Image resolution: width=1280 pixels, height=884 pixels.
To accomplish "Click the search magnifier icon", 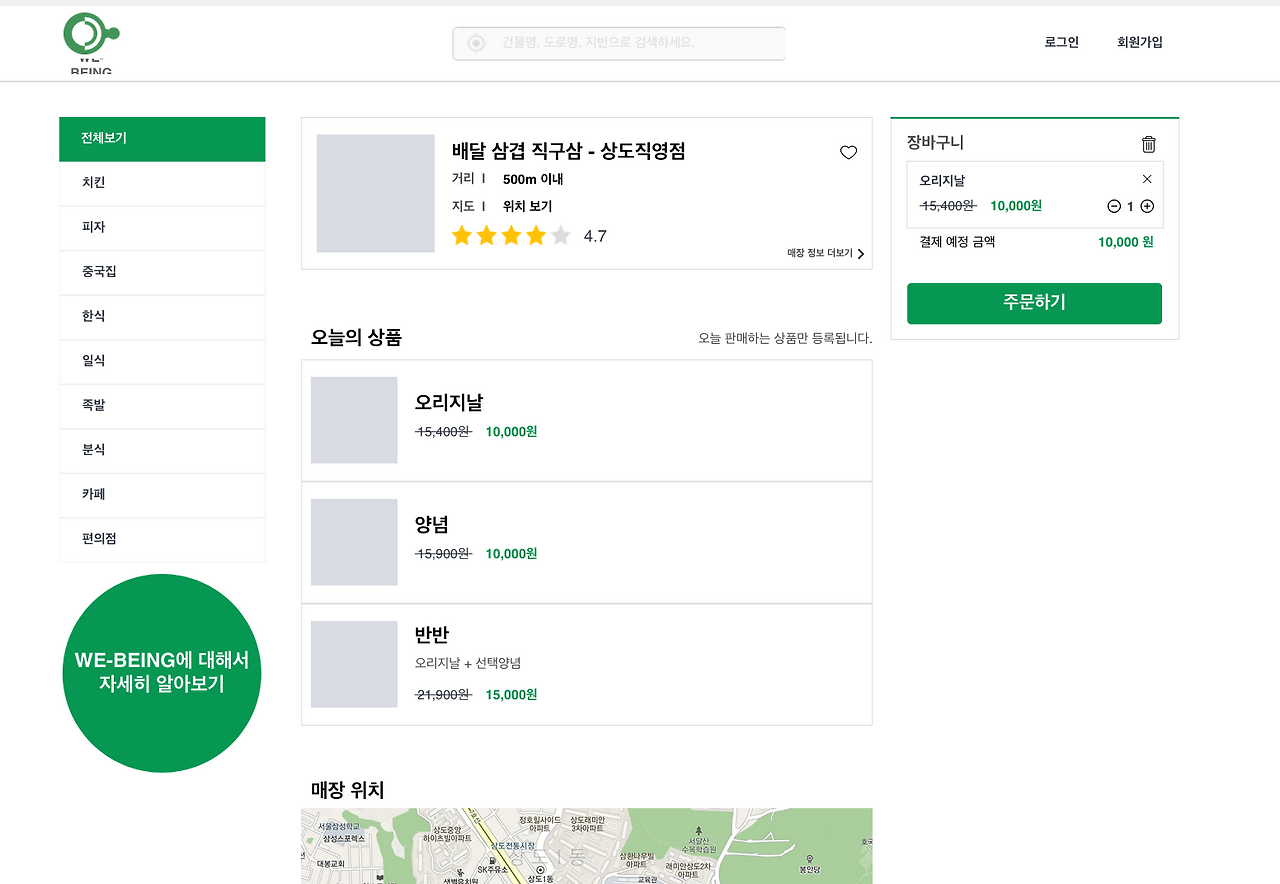I will (473, 43).
